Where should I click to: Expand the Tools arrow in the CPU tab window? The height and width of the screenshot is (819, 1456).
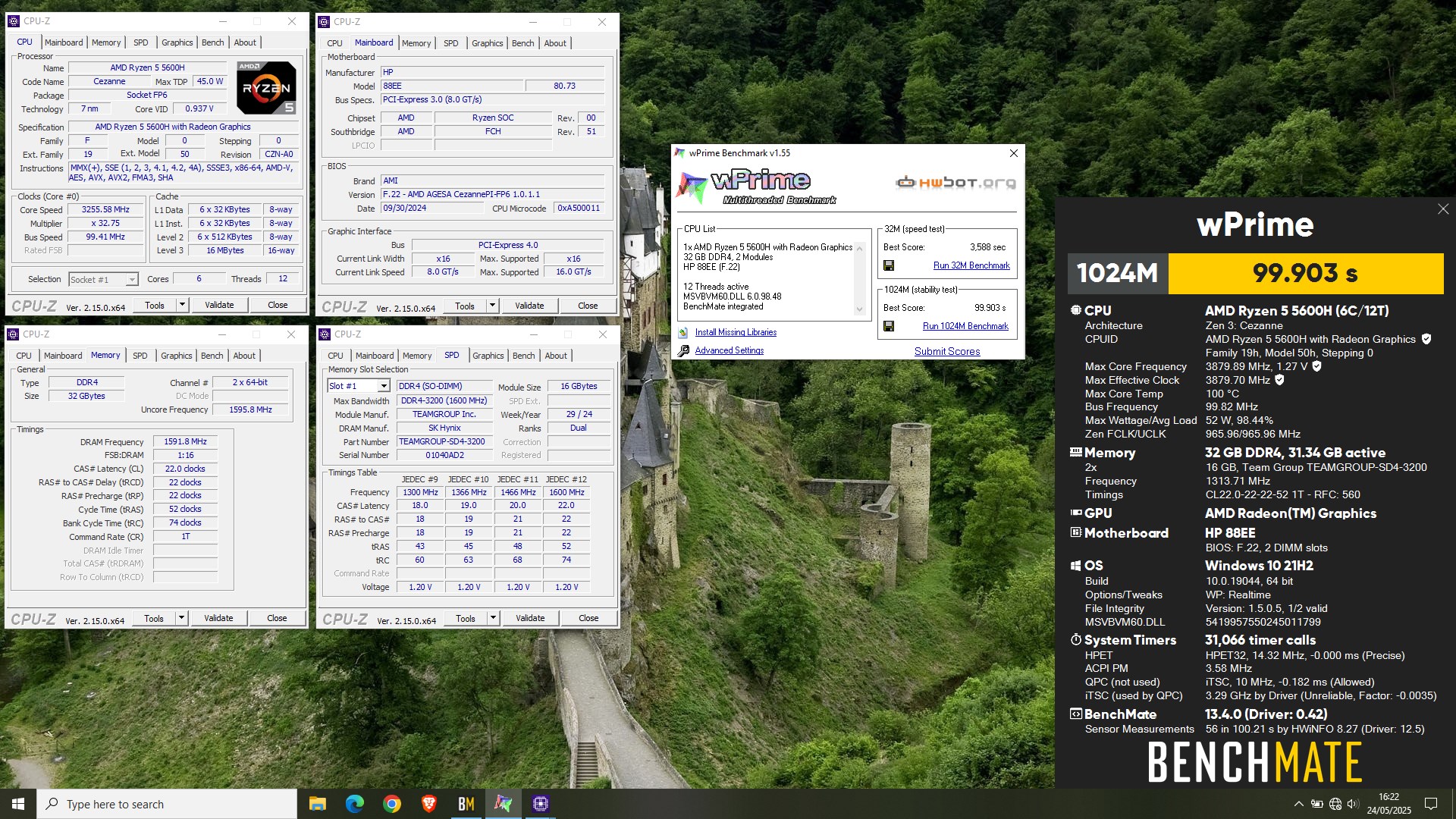point(182,305)
